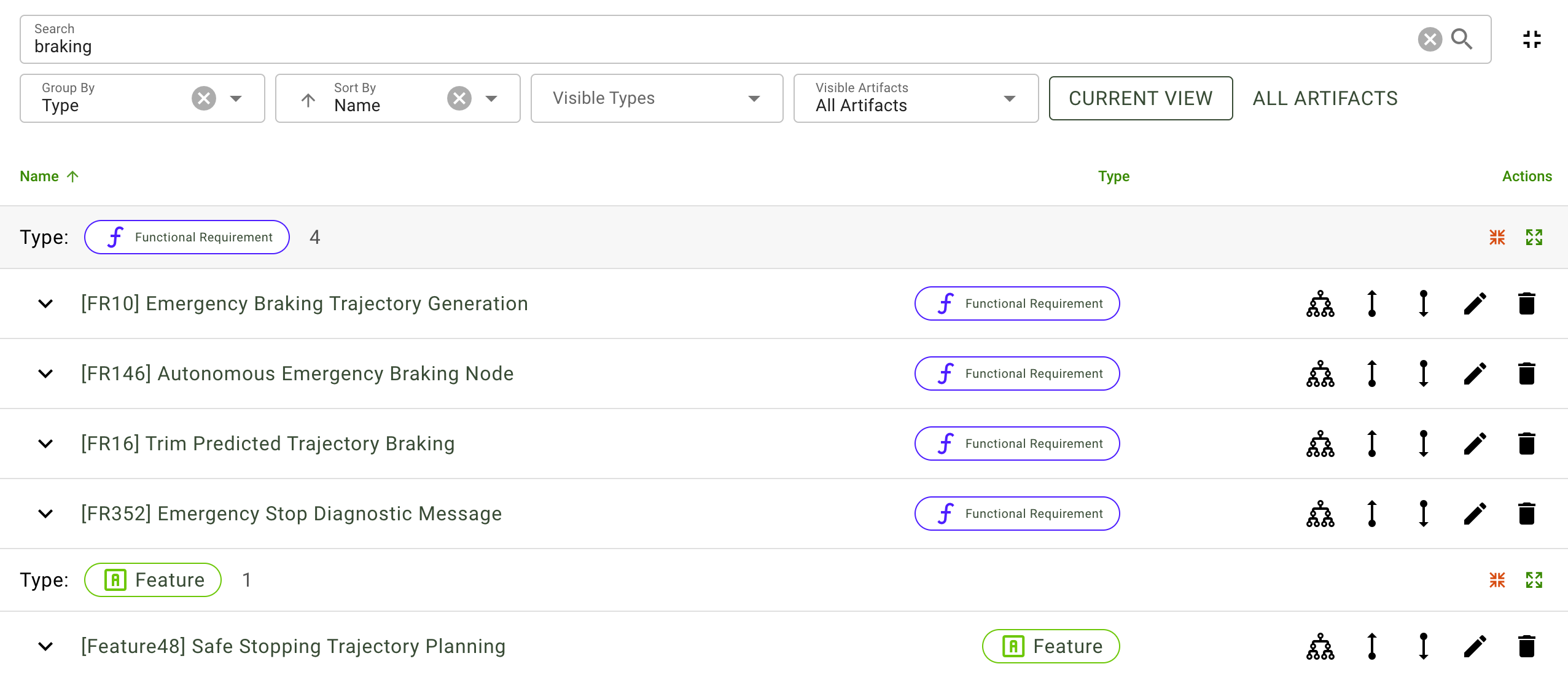The image size is (1568, 680).
Task: Clear the Group By Type selection
Action: [203, 98]
